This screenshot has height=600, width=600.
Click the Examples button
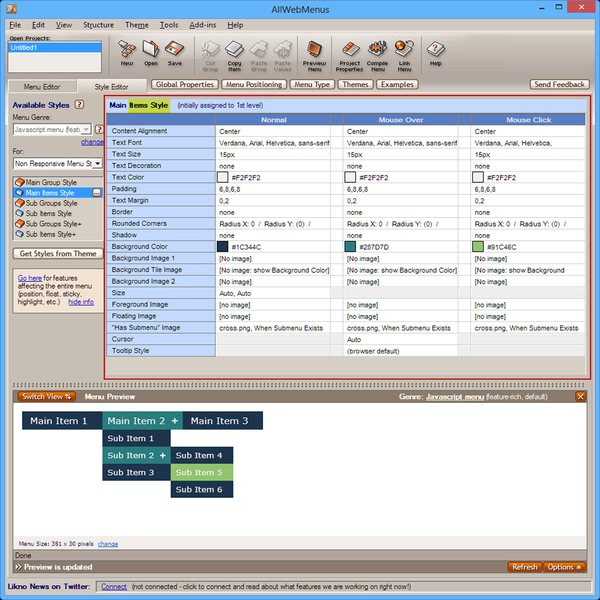[x=397, y=84]
